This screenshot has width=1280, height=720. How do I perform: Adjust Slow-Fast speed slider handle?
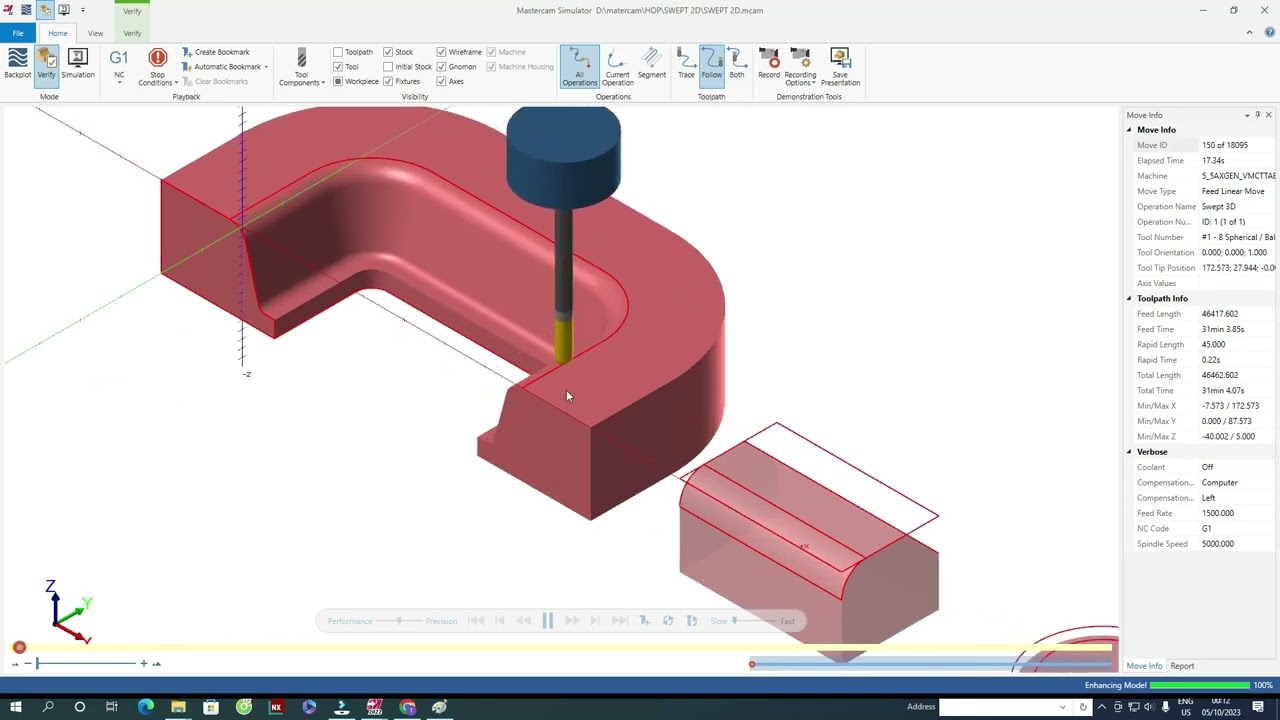coord(735,621)
